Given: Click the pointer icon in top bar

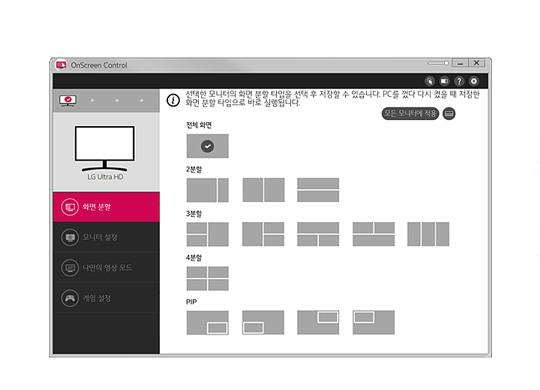Looking at the screenshot, I should tap(429, 81).
